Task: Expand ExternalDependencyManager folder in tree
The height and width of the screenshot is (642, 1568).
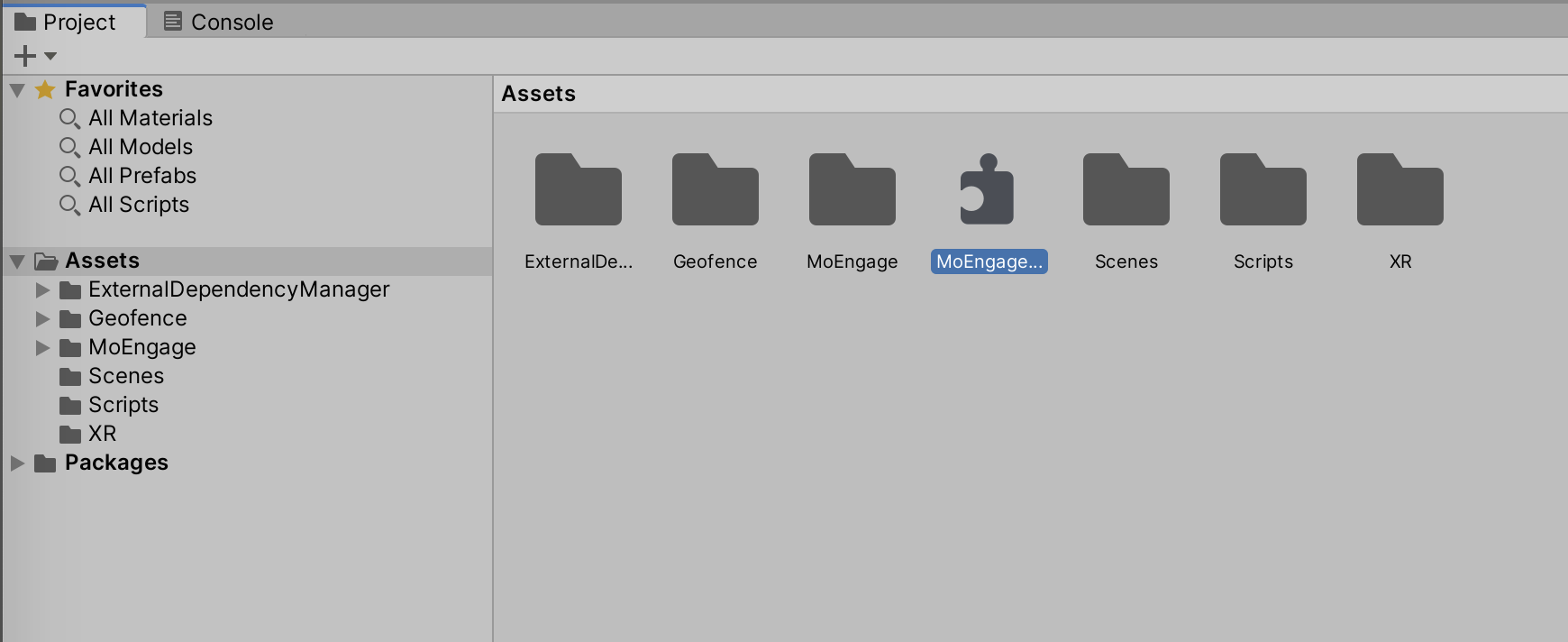Action: (42, 290)
